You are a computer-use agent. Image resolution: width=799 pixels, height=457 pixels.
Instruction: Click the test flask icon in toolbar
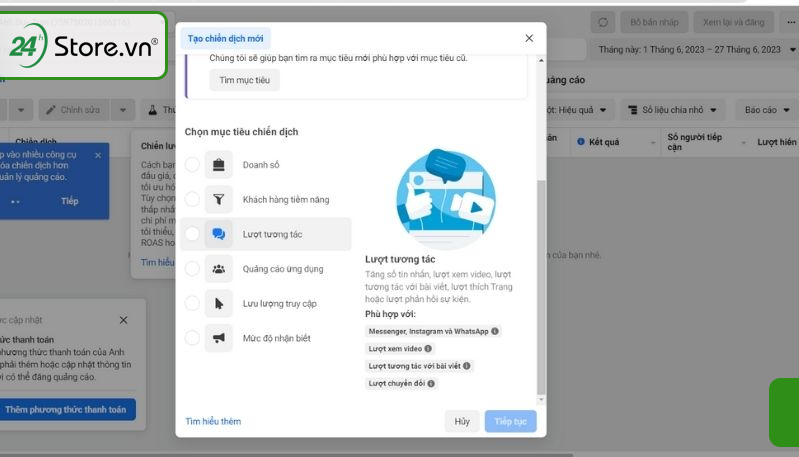tap(152, 110)
